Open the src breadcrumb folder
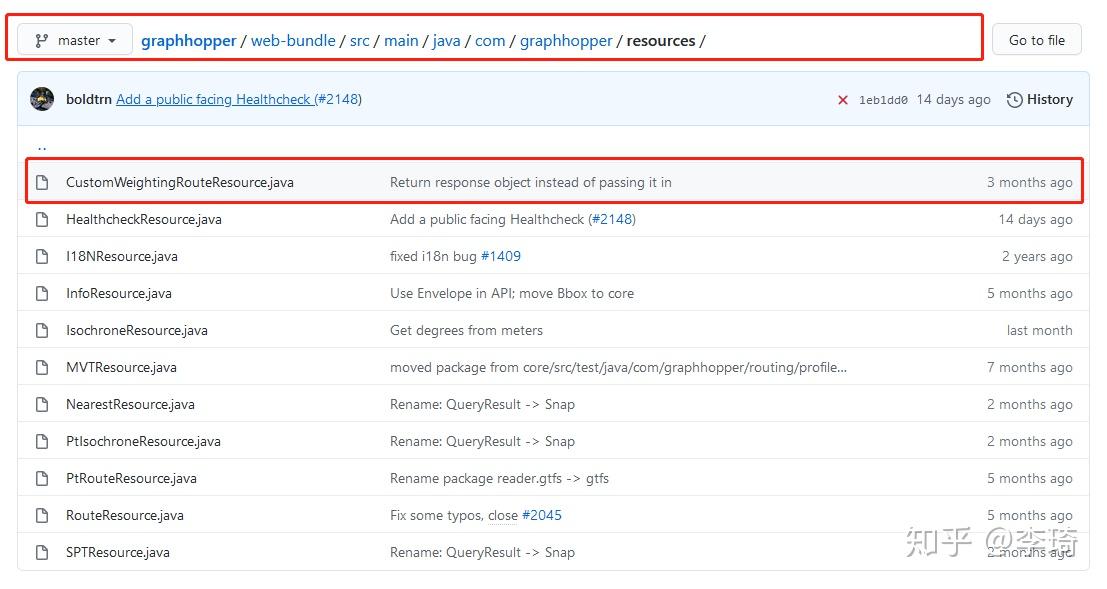Viewport: 1107px width, 589px height. [359, 41]
